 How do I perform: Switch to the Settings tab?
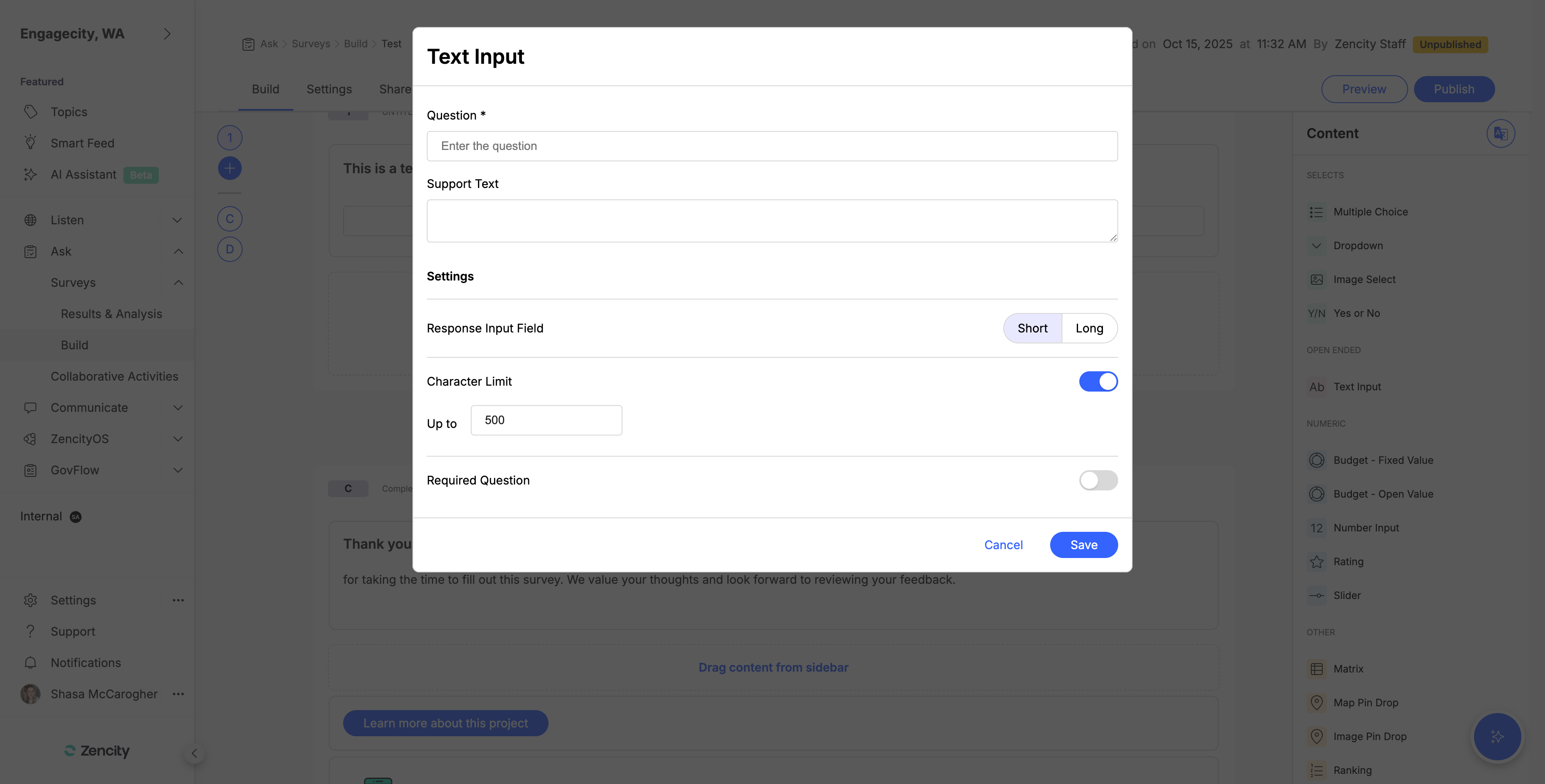329,89
